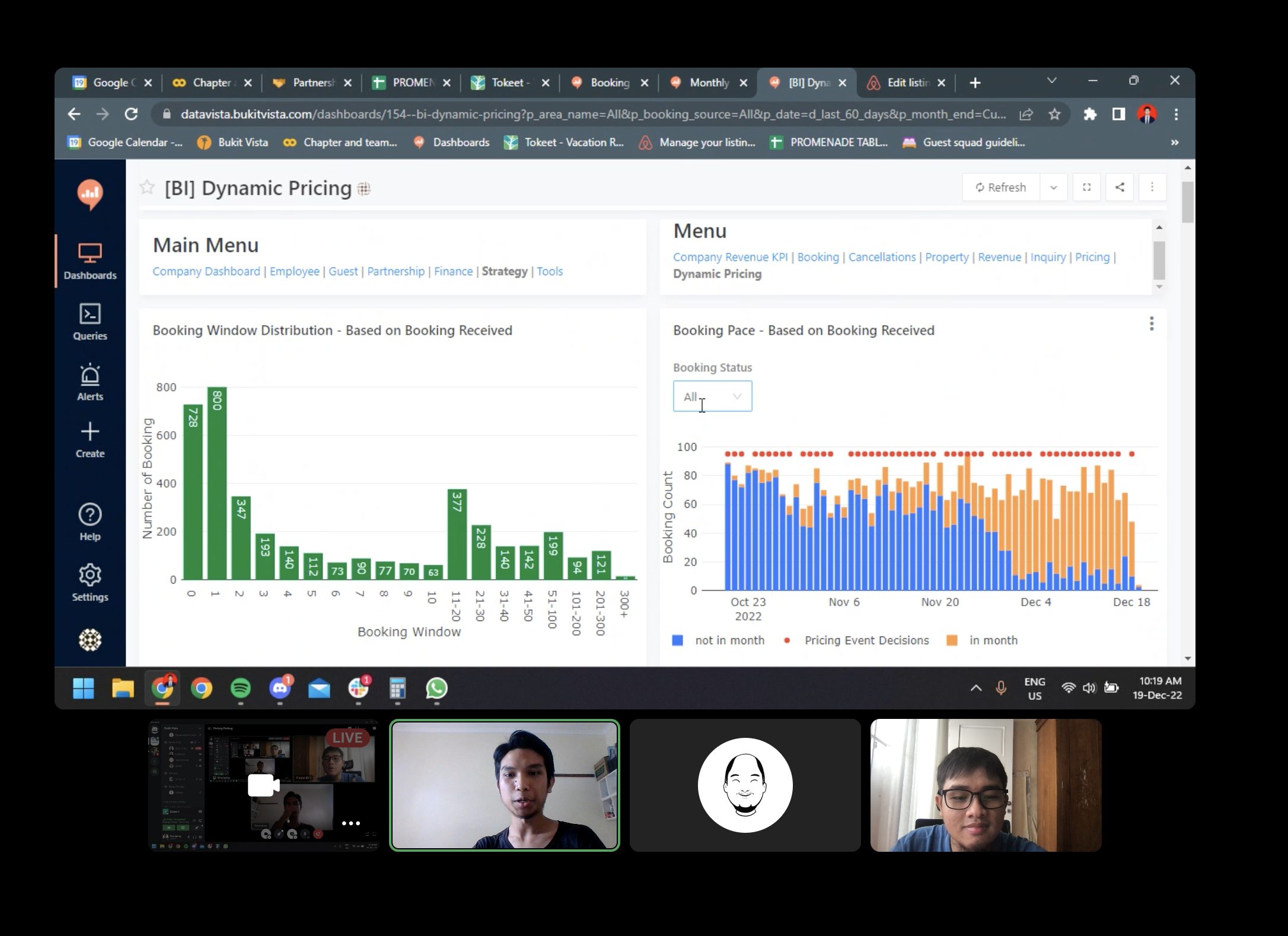1288x936 pixels.
Task: Open the Booking Status All dropdown
Action: [712, 396]
